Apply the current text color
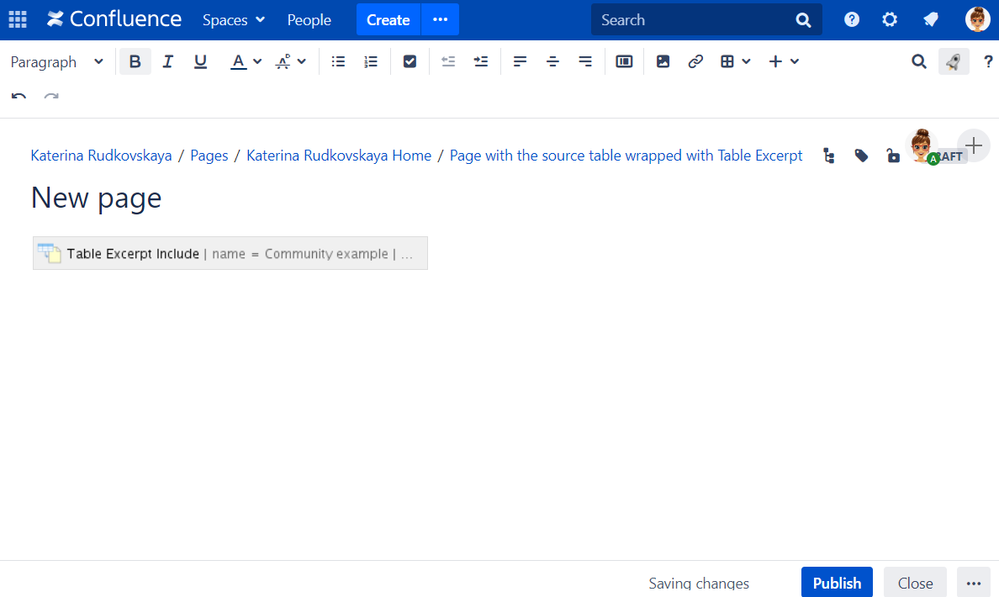This screenshot has width=999, height=597. pos(238,62)
